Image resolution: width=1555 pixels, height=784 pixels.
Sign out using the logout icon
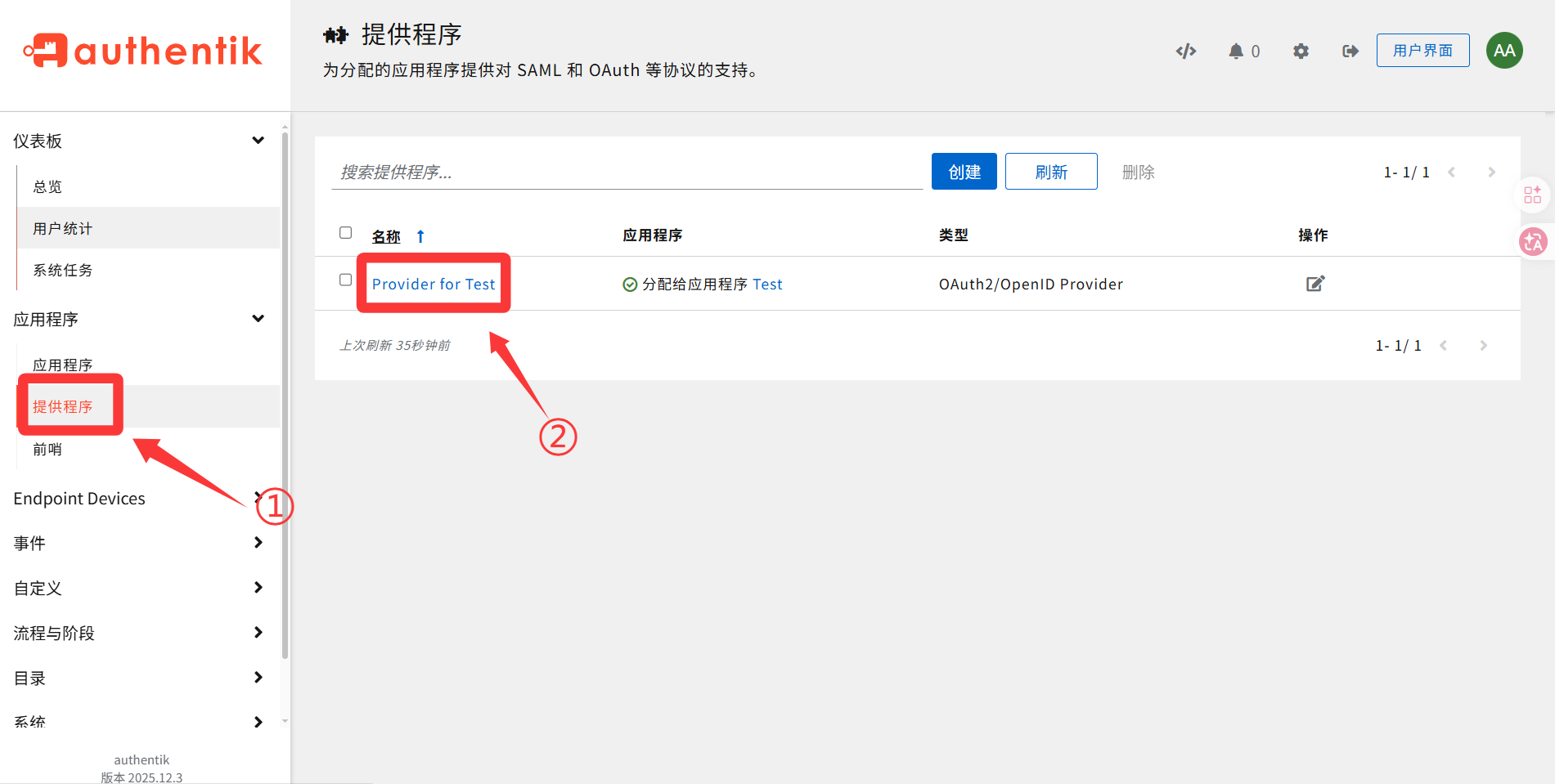tap(1350, 51)
